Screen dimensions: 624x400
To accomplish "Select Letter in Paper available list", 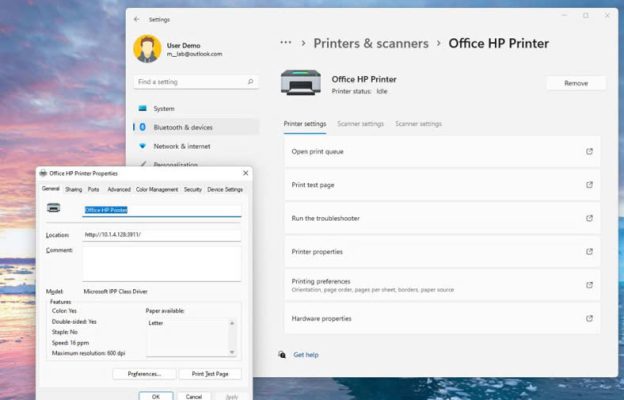I will point(156,323).
